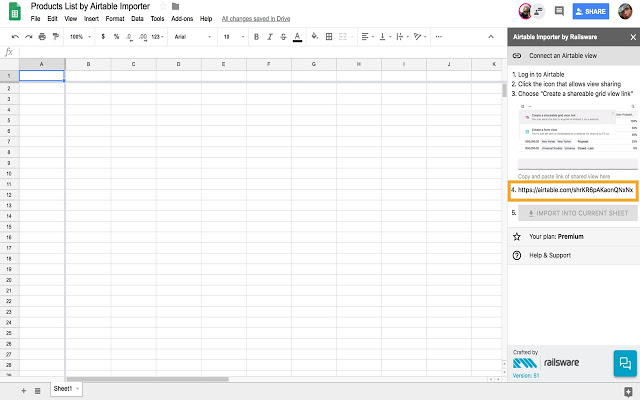Open the Format menu

click(115, 19)
